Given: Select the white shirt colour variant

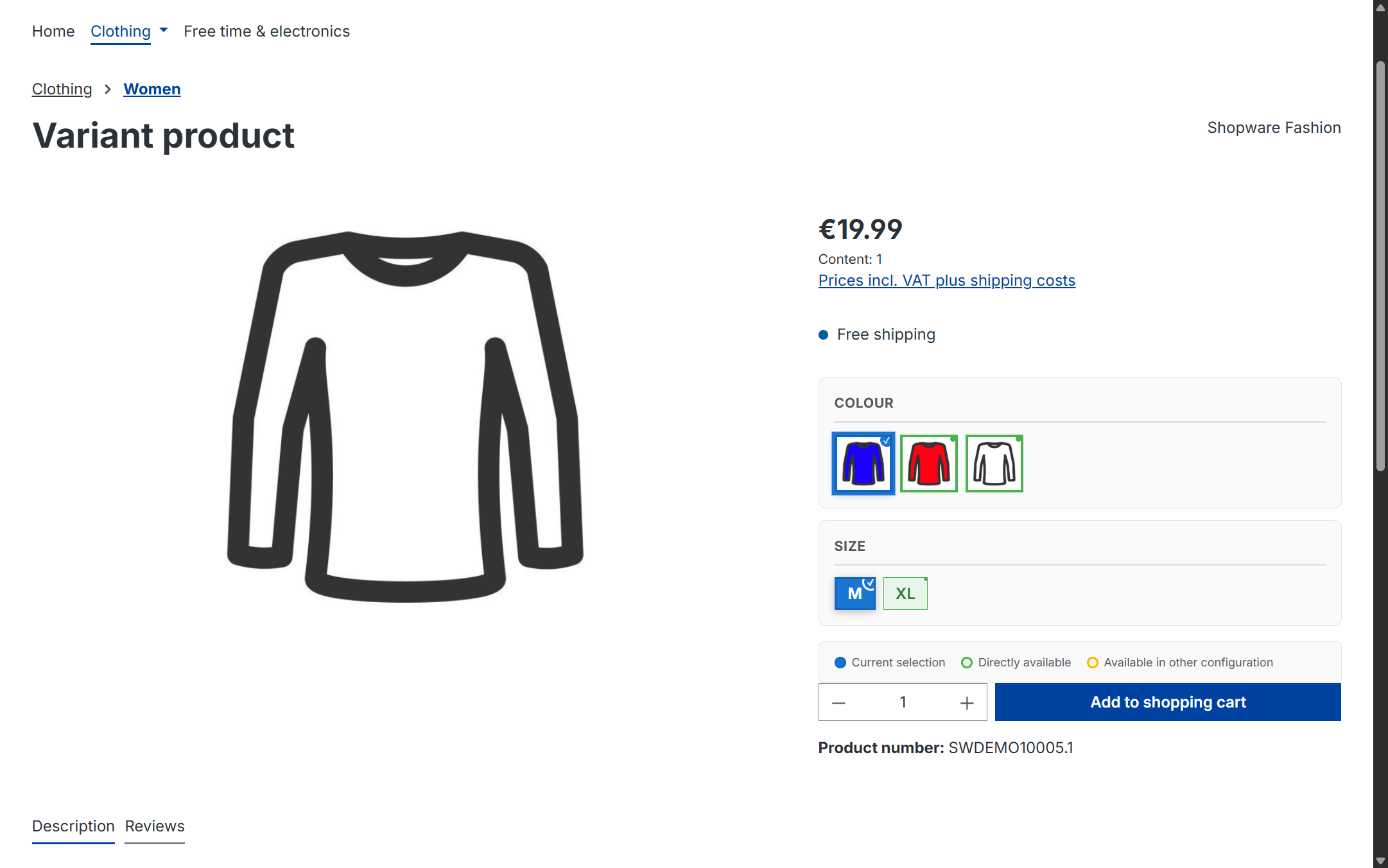Looking at the screenshot, I should 994,463.
